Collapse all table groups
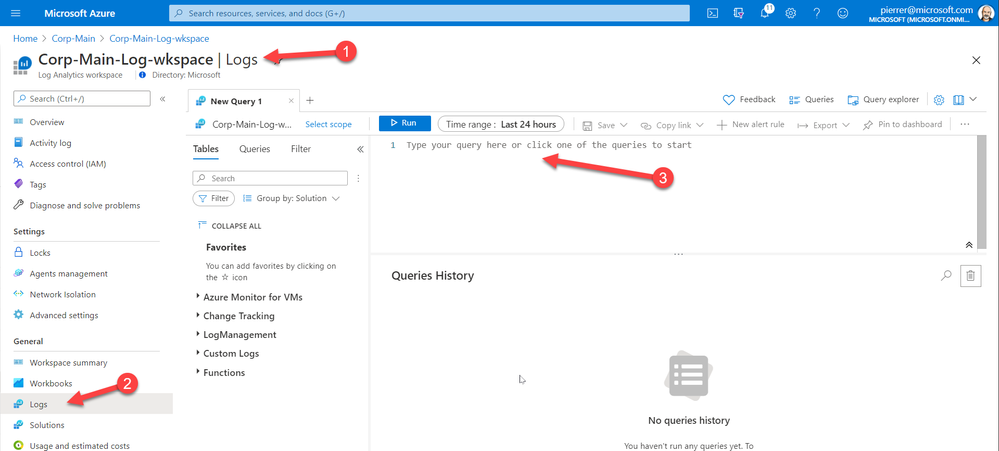Screen dimensions: 999x451 [230, 226]
